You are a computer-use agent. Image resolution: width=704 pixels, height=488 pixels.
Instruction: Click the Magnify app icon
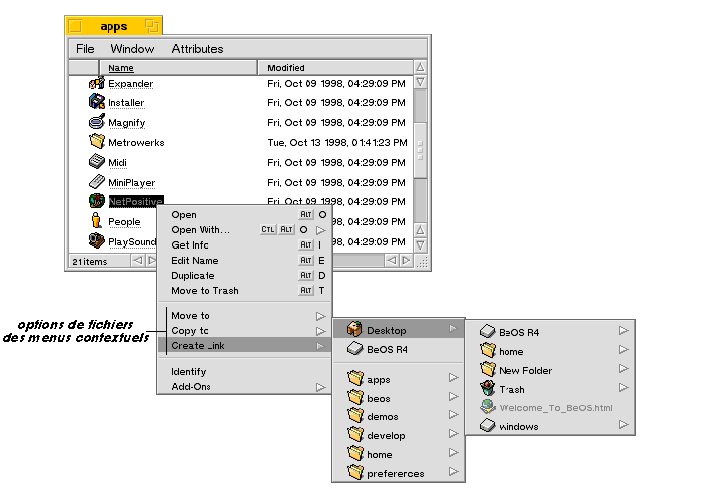[x=97, y=122]
